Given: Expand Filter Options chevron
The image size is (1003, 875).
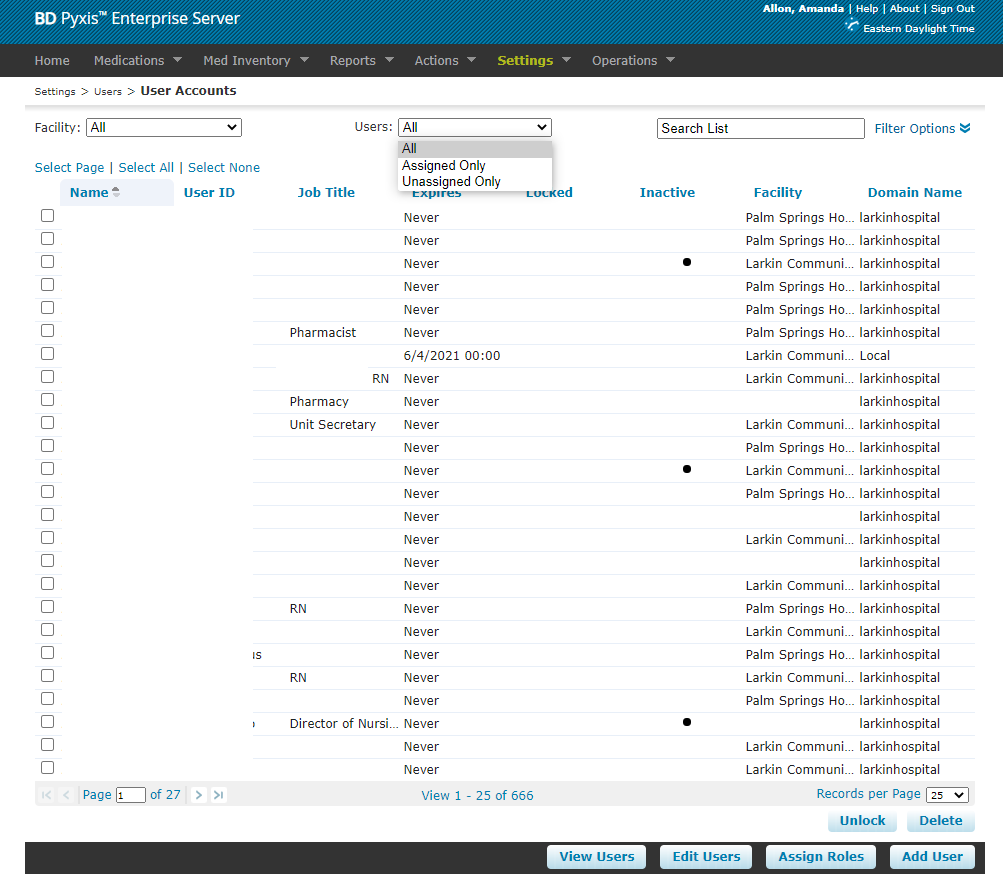Looking at the screenshot, I should point(965,129).
